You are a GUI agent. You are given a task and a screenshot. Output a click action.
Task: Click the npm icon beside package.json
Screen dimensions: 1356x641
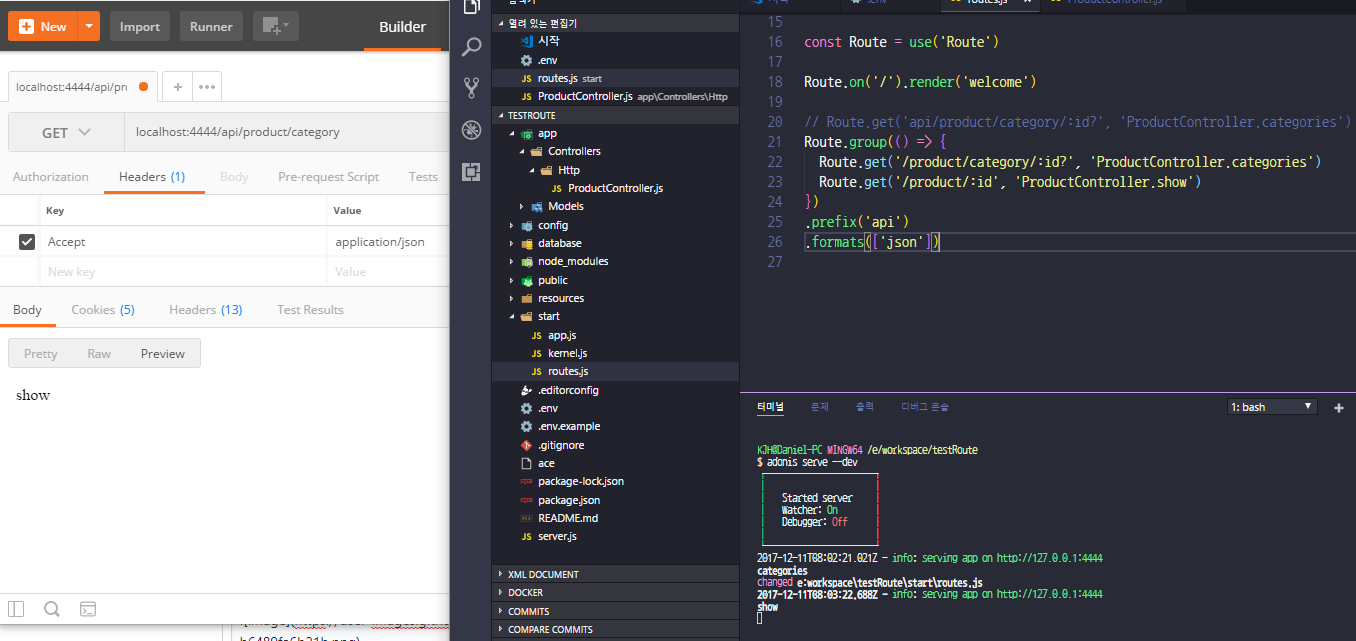(x=526, y=500)
